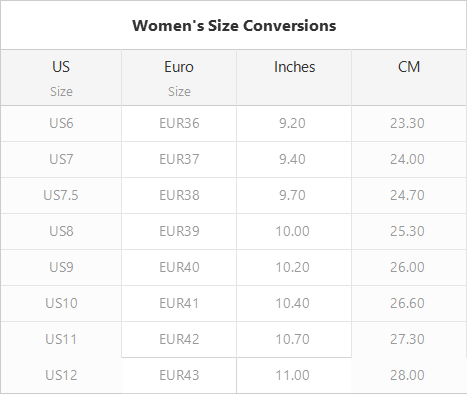Choose the EUR38 cell
The height and width of the screenshot is (394, 467).
coord(179,196)
